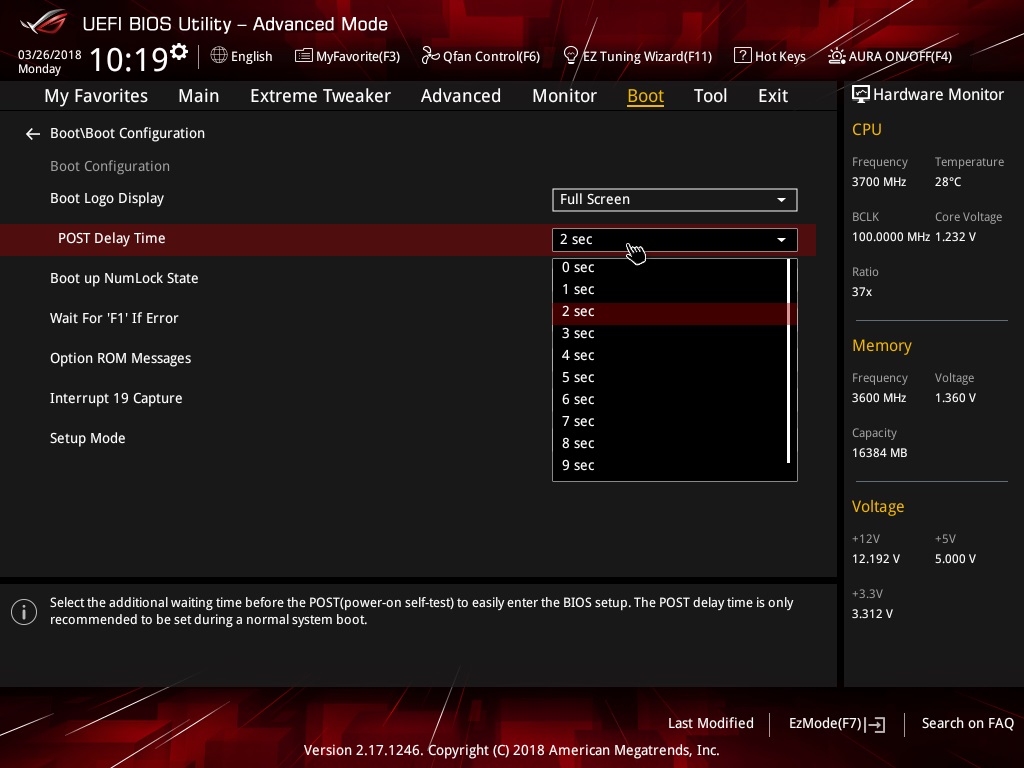The width and height of the screenshot is (1024, 768).
Task: Click the Hot Keys label
Action: [x=780, y=57]
